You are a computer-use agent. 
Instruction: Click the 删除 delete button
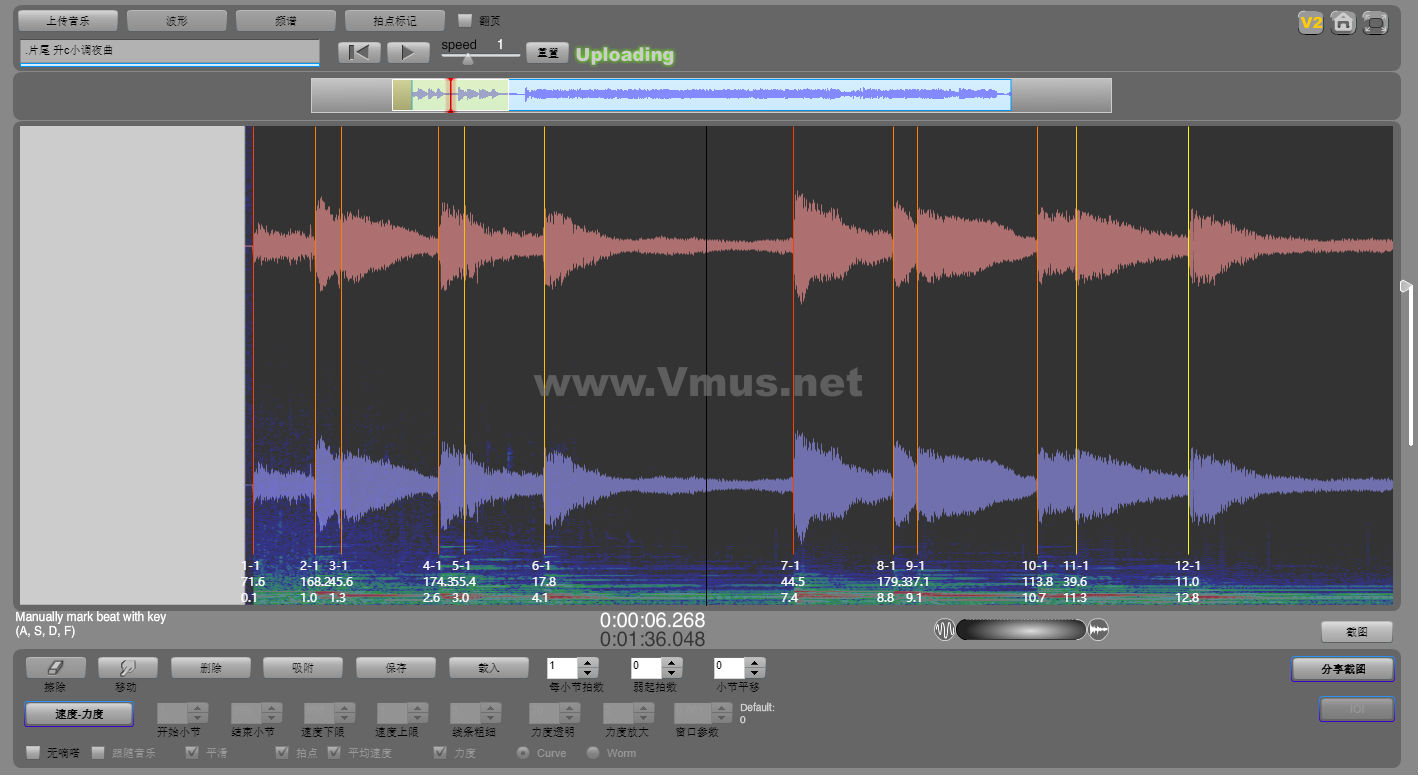210,667
